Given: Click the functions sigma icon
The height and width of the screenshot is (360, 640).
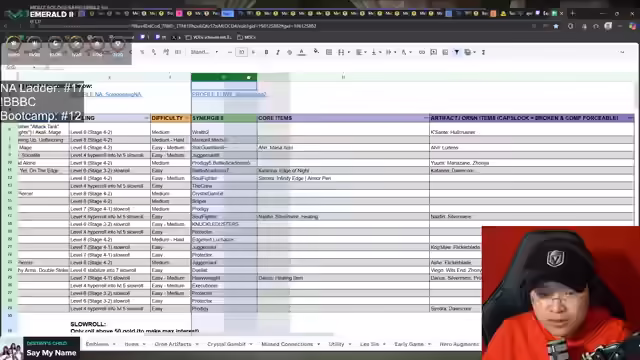Looking at the screenshot, I should 483,52.
